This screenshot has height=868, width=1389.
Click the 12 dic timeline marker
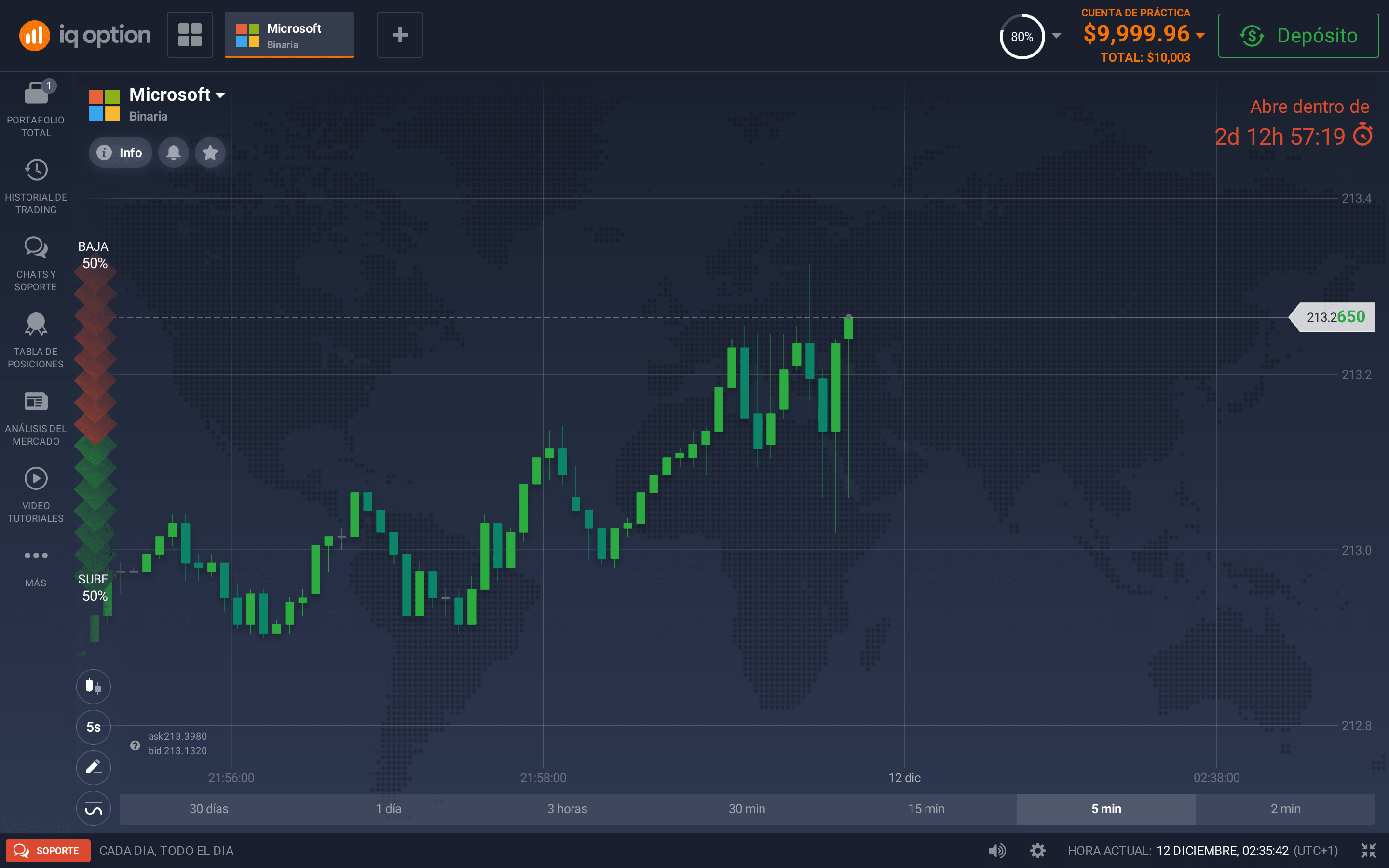coord(905,778)
